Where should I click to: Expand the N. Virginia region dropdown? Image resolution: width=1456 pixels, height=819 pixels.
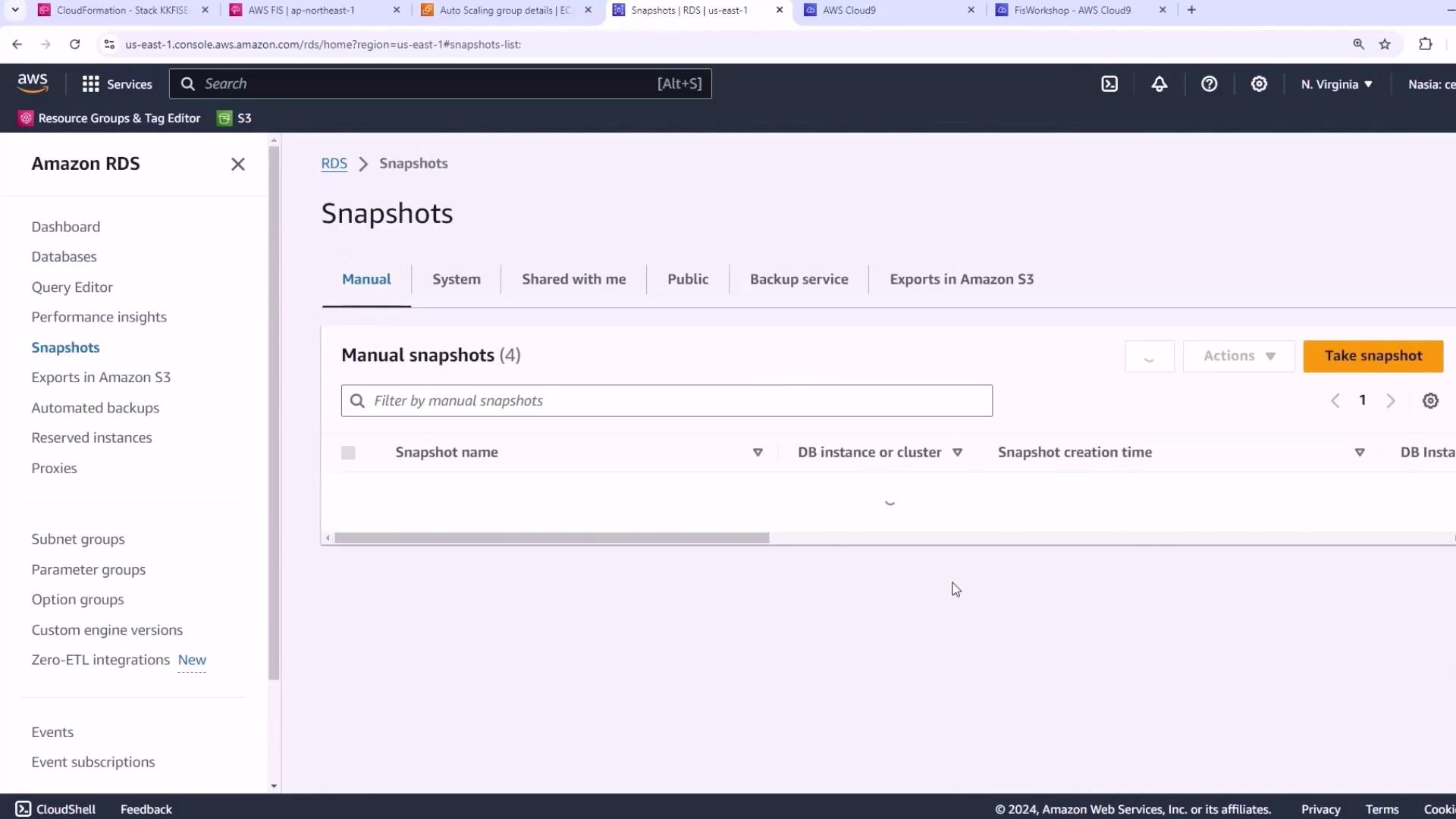point(1336,84)
